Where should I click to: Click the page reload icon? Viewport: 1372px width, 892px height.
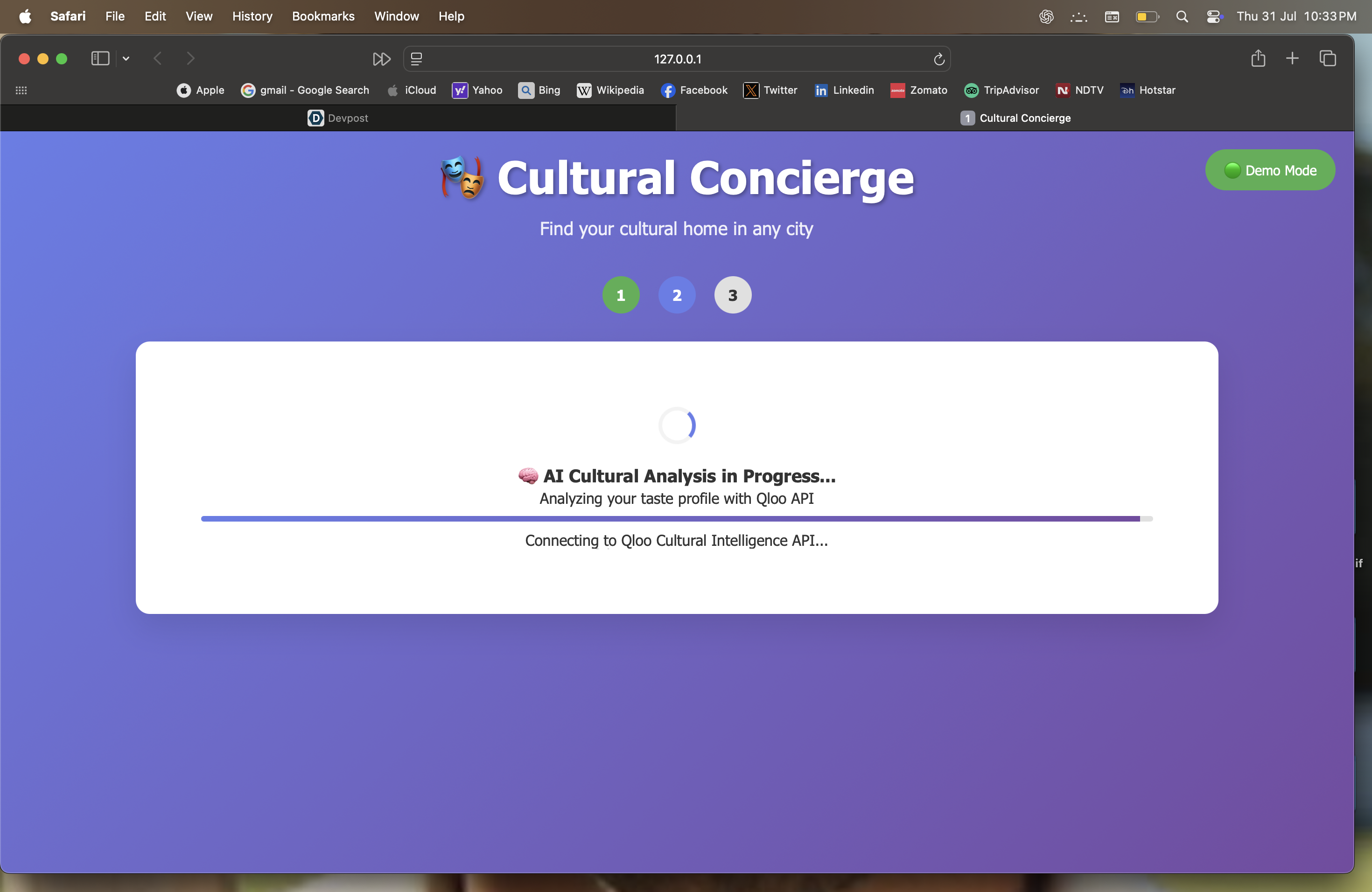tap(938, 59)
